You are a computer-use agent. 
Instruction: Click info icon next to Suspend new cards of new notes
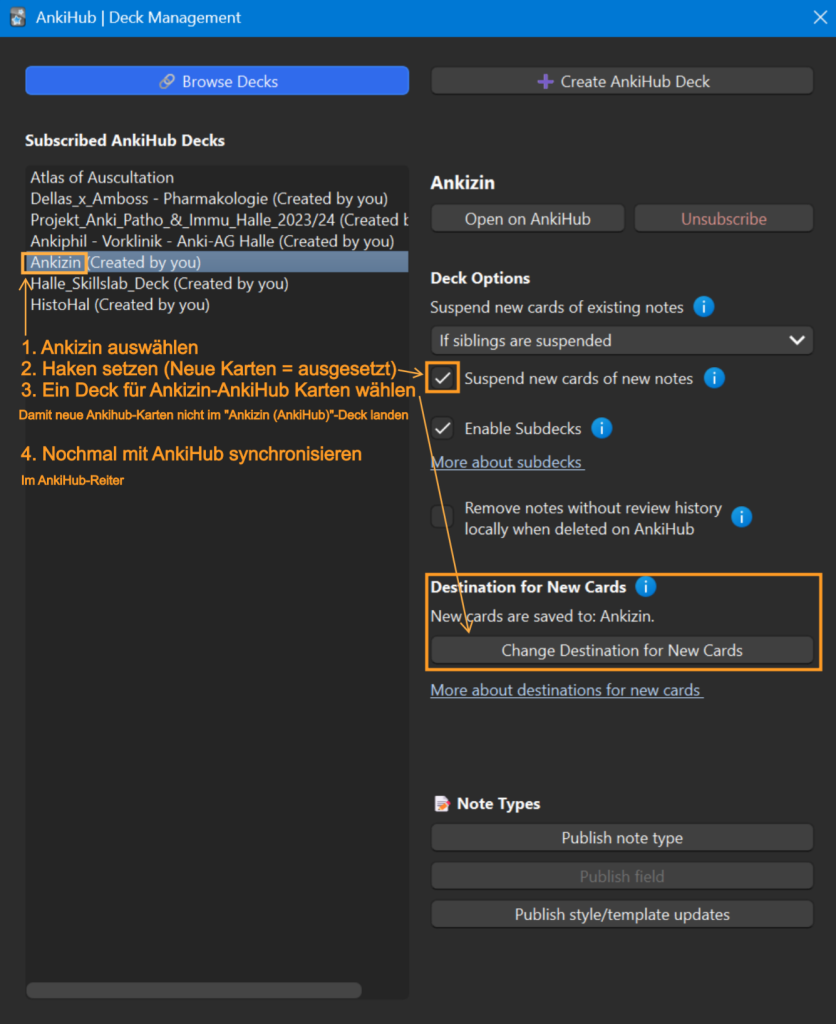pyautogui.click(x=714, y=377)
